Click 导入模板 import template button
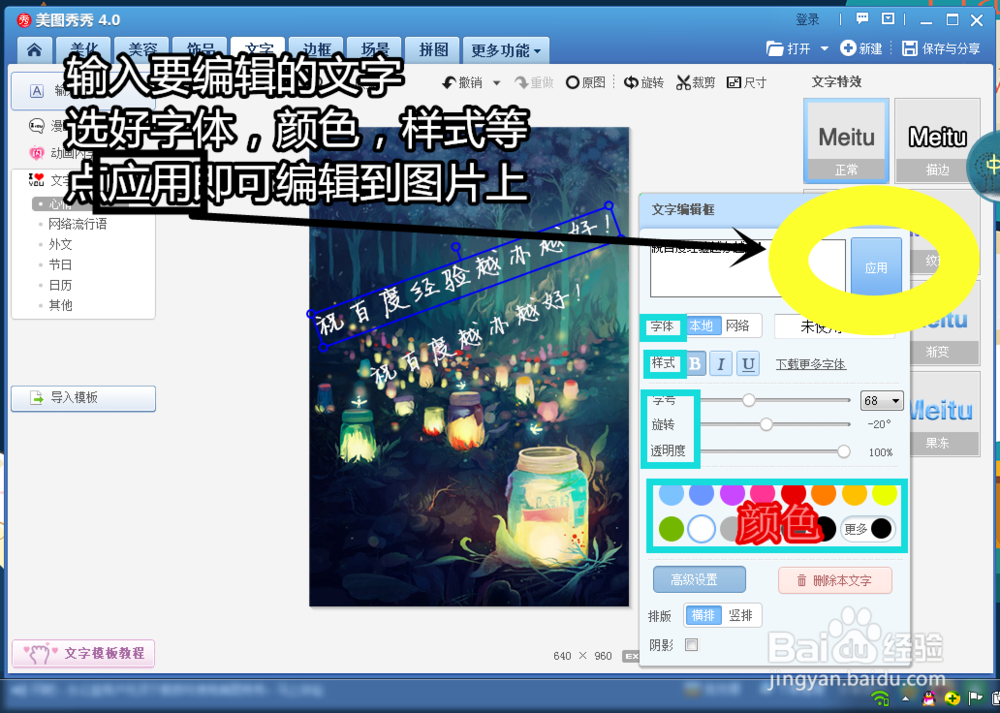1000x713 pixels. click(83, 398)
